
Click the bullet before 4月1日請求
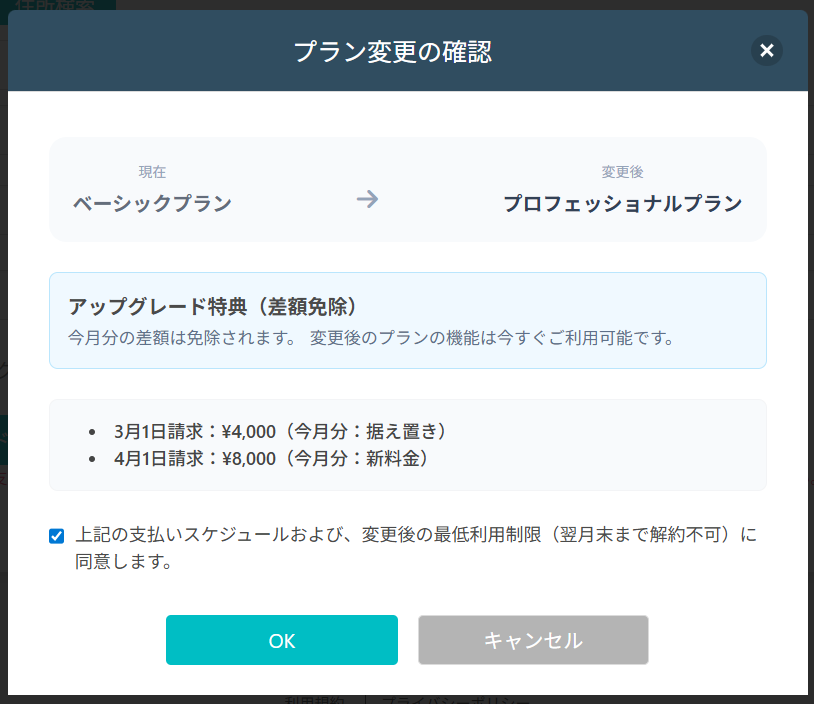click(x=93, y=460)
